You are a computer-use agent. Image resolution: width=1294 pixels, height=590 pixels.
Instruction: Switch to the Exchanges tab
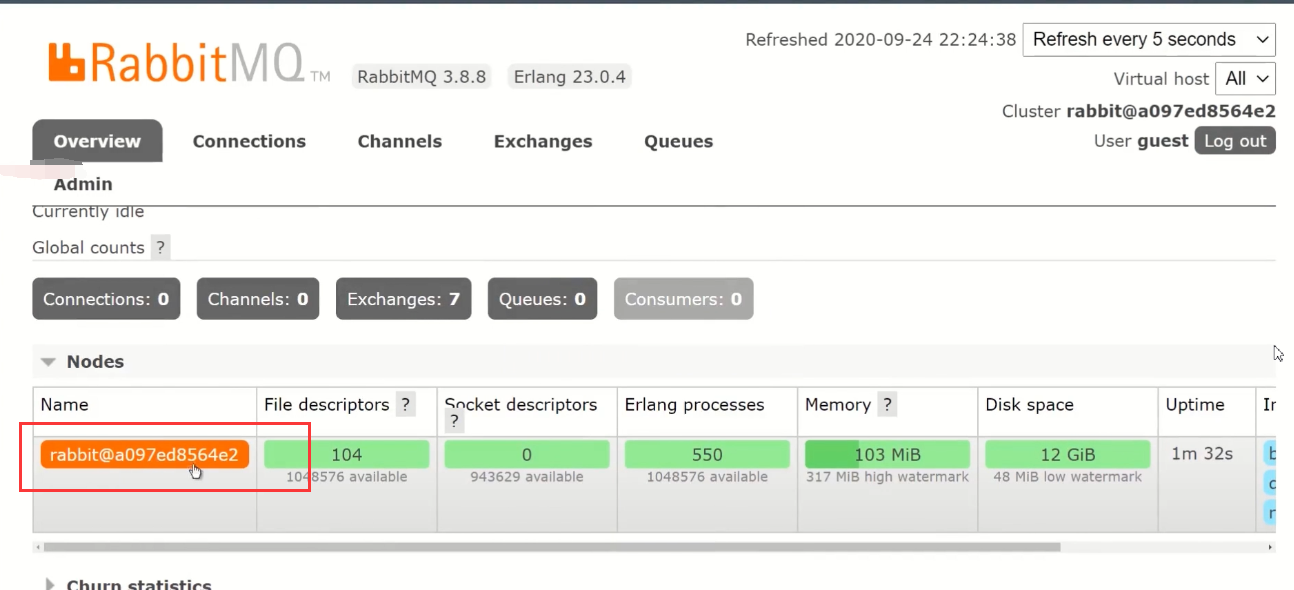pos(543,141)
